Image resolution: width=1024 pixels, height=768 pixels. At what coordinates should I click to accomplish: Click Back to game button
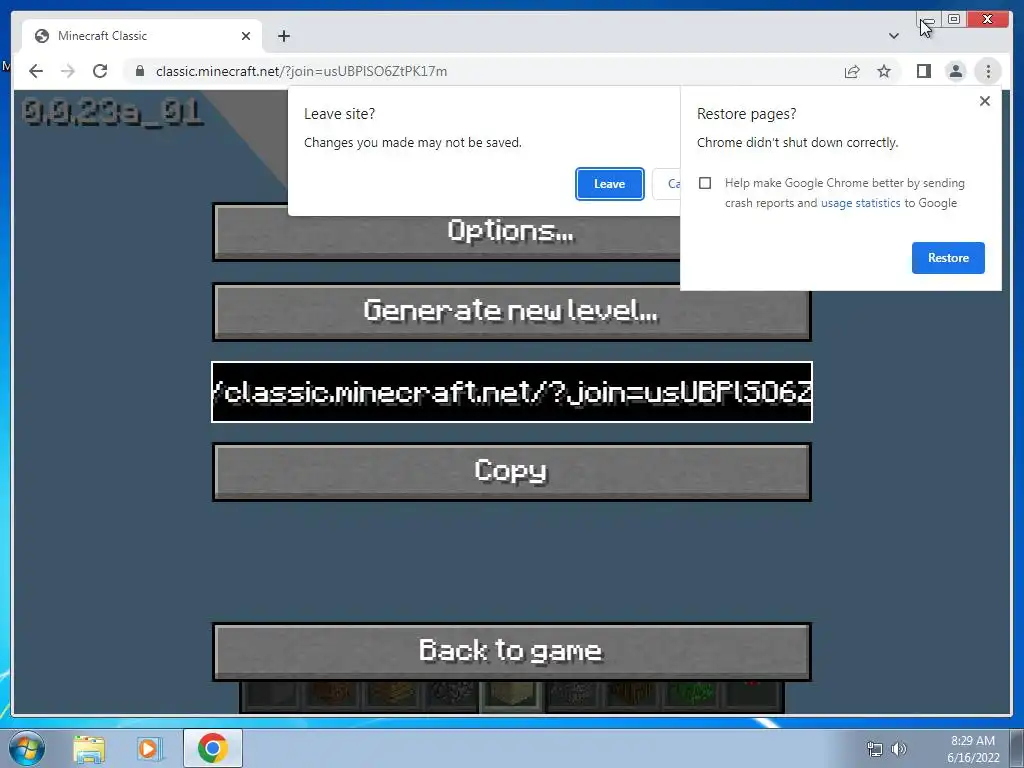point(511,652)
